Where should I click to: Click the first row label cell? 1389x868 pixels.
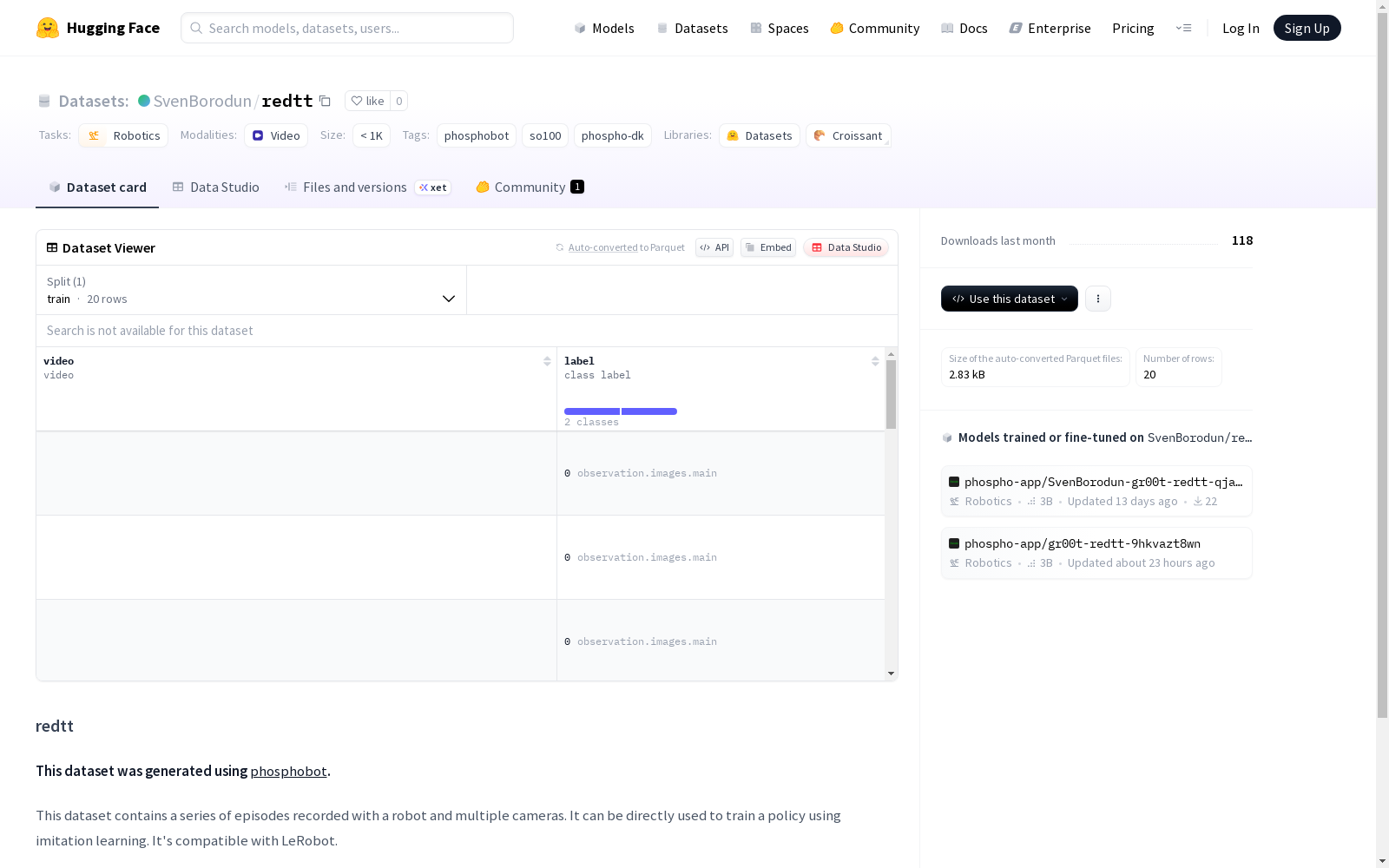721,473
